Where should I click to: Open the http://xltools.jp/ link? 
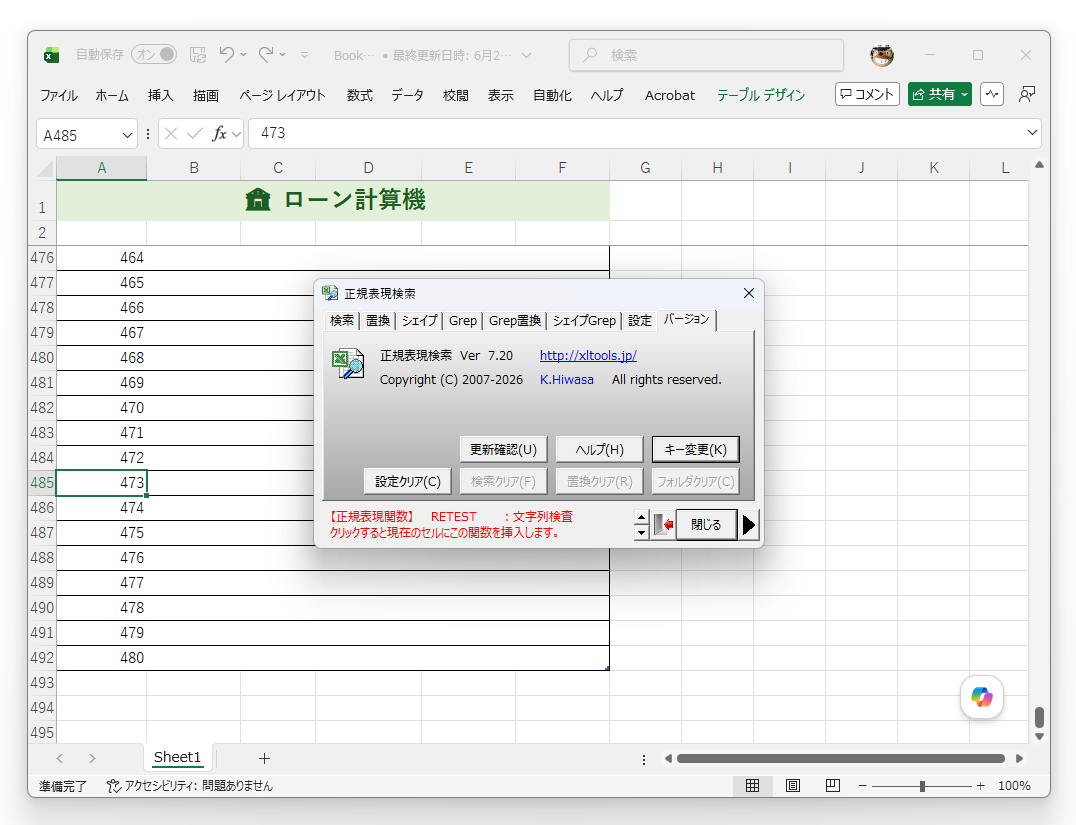click(588, 356)
